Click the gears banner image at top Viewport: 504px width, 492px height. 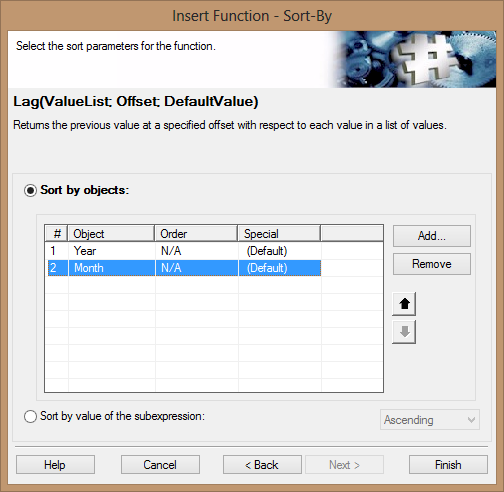point(413,59)
